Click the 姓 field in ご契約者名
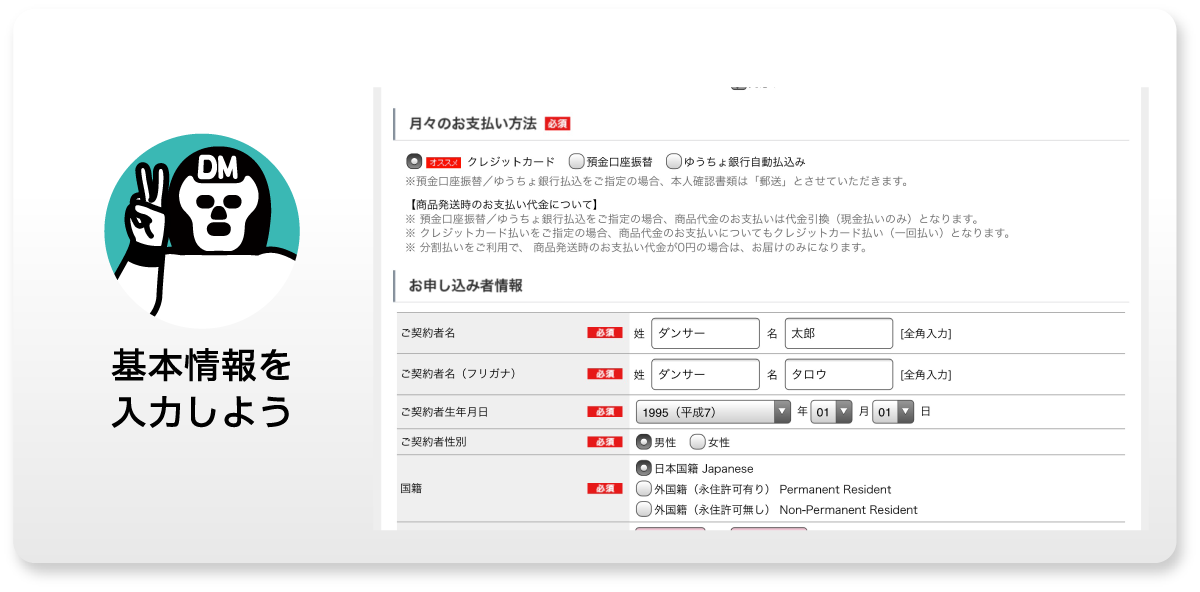The height and width of the screenshot is (592, 1200). [705, 334]
